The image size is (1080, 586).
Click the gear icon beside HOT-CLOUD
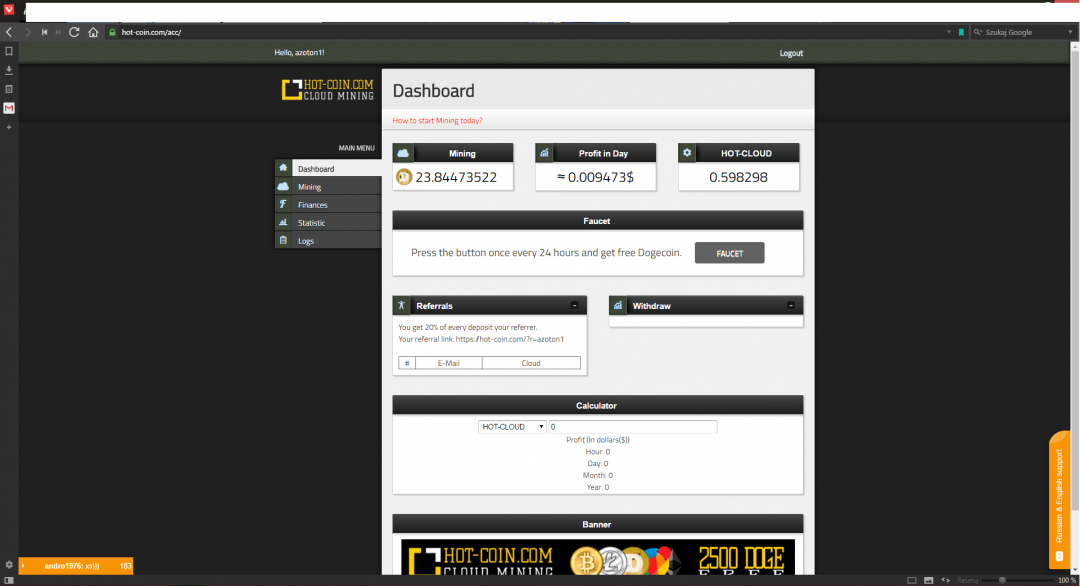coord(686,153)
